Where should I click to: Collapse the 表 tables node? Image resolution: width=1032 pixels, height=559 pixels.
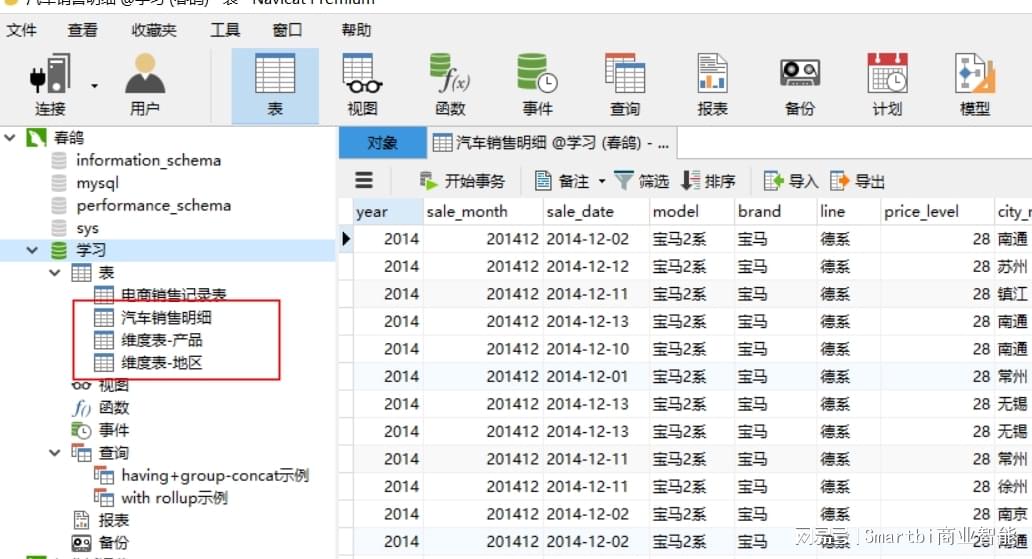(x=55, y=273)
